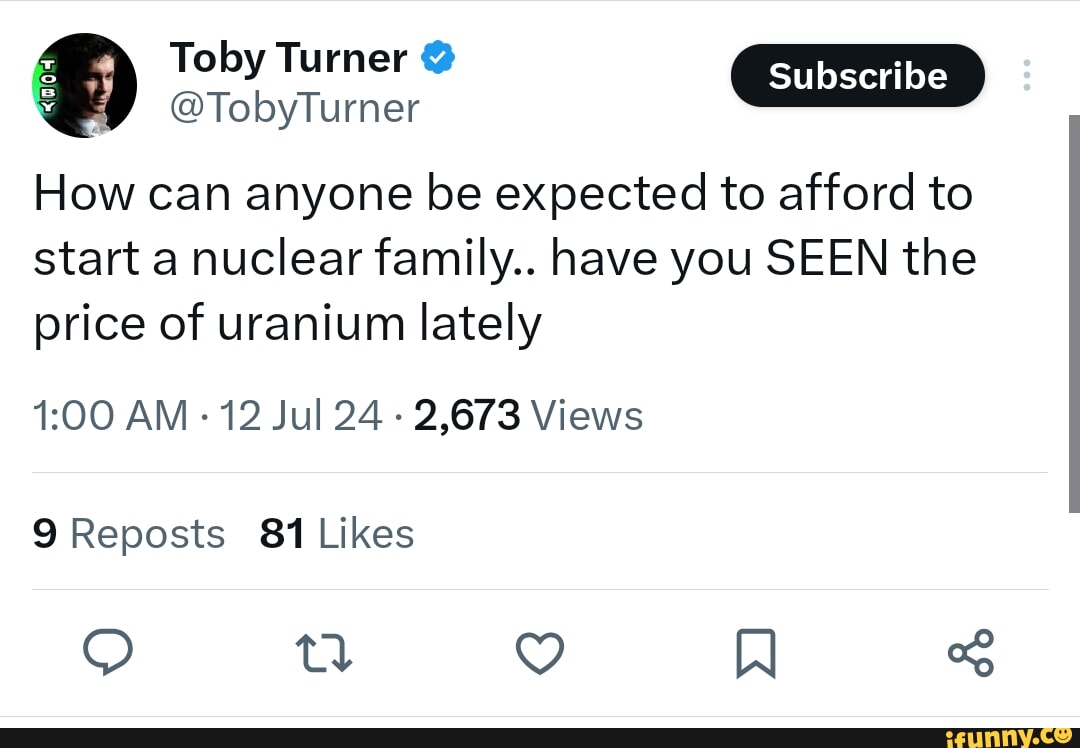Viewport: 1080px width, 748px height.
Task: Click the blue verified badge
Action: tap(438, 59)
